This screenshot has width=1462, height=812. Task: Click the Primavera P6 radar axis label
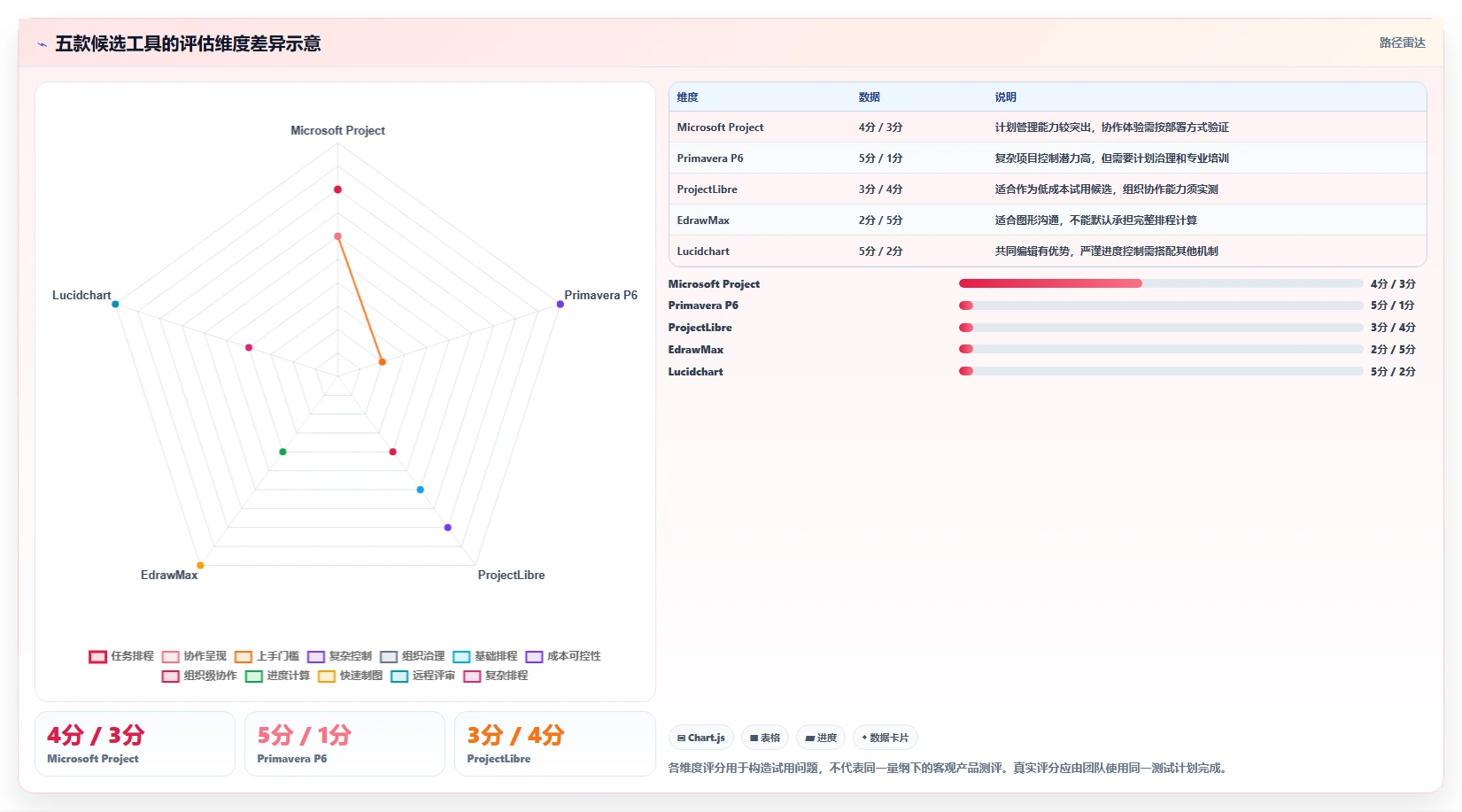click(x=600, y=295)
